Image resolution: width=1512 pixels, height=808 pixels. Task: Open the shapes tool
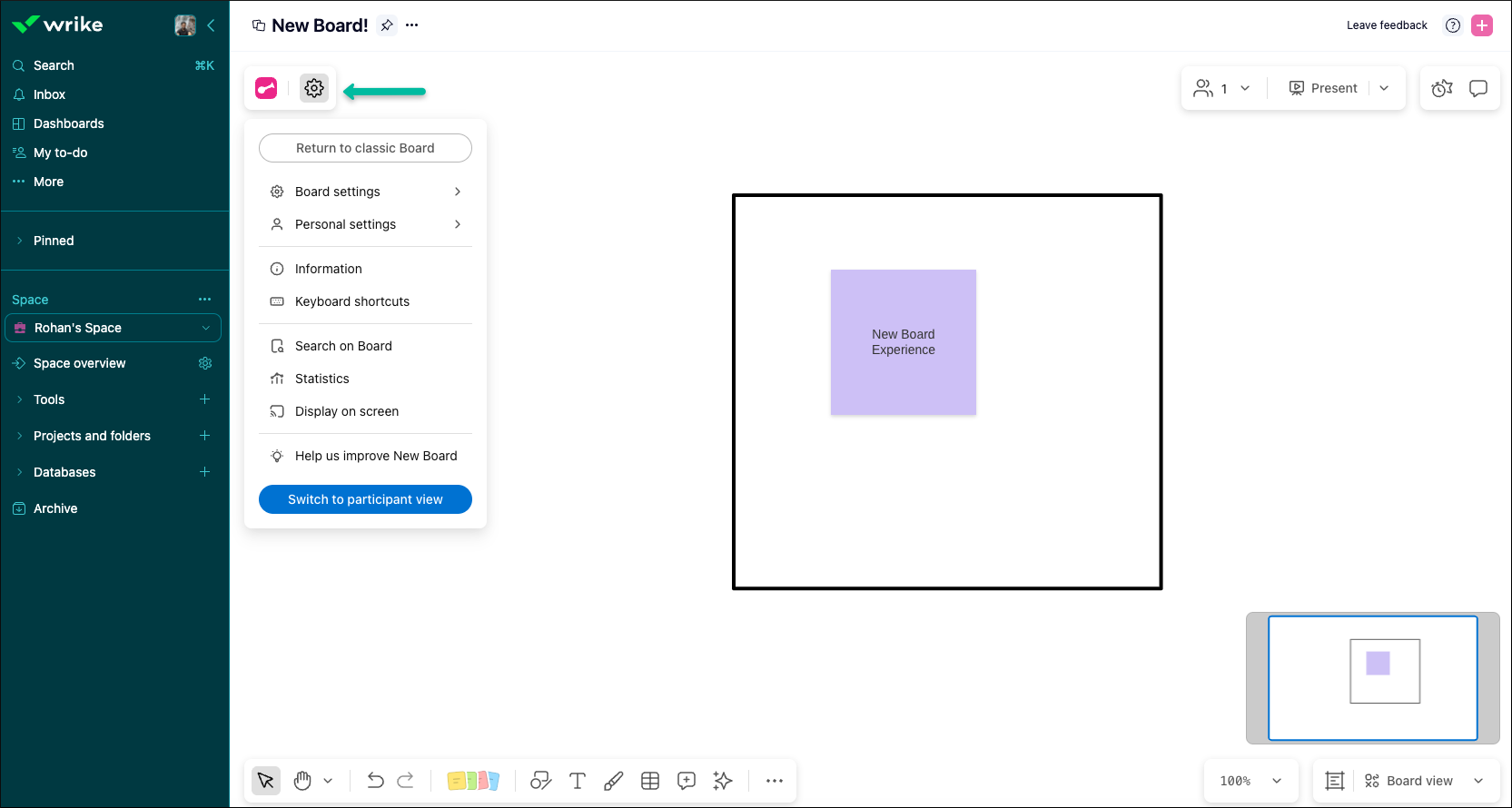(541, 781)
